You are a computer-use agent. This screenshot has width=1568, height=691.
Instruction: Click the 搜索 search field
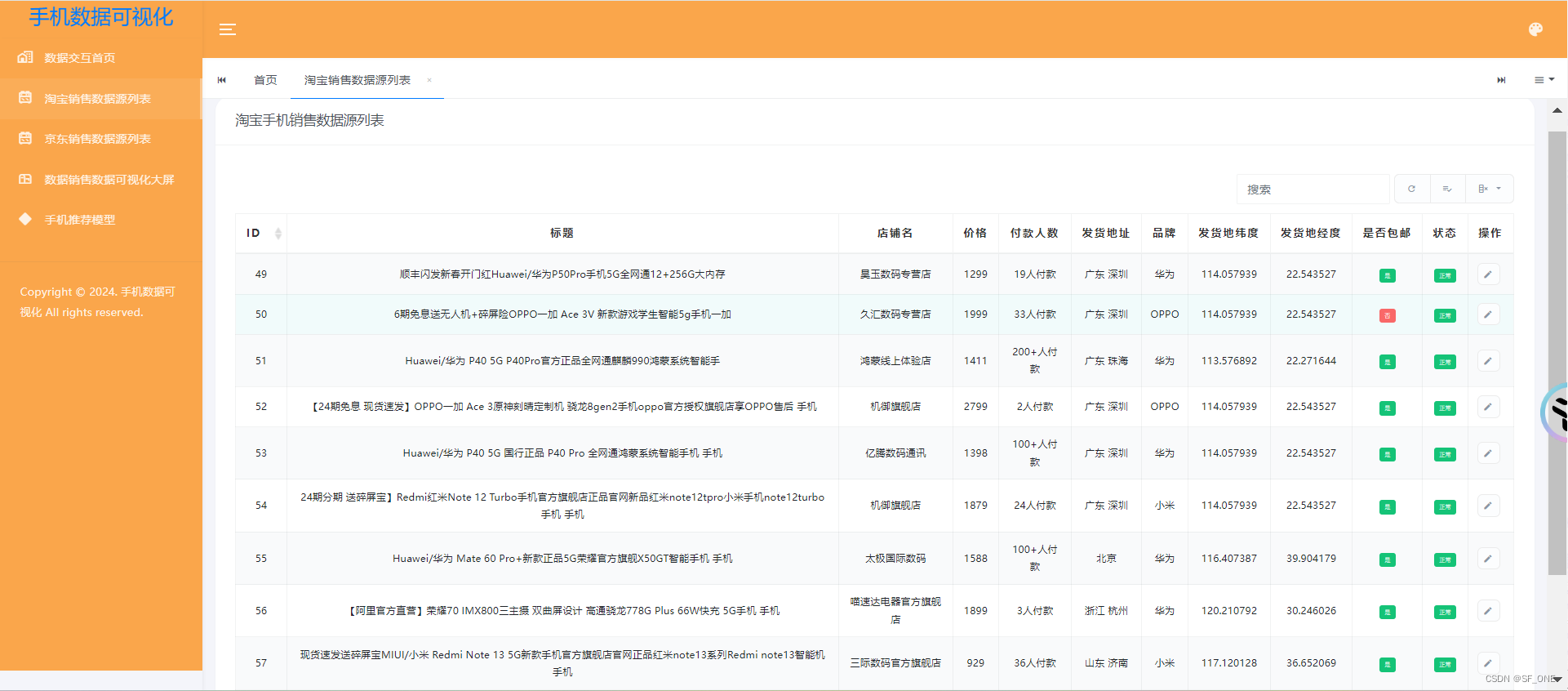click(x=1313, y=189)
